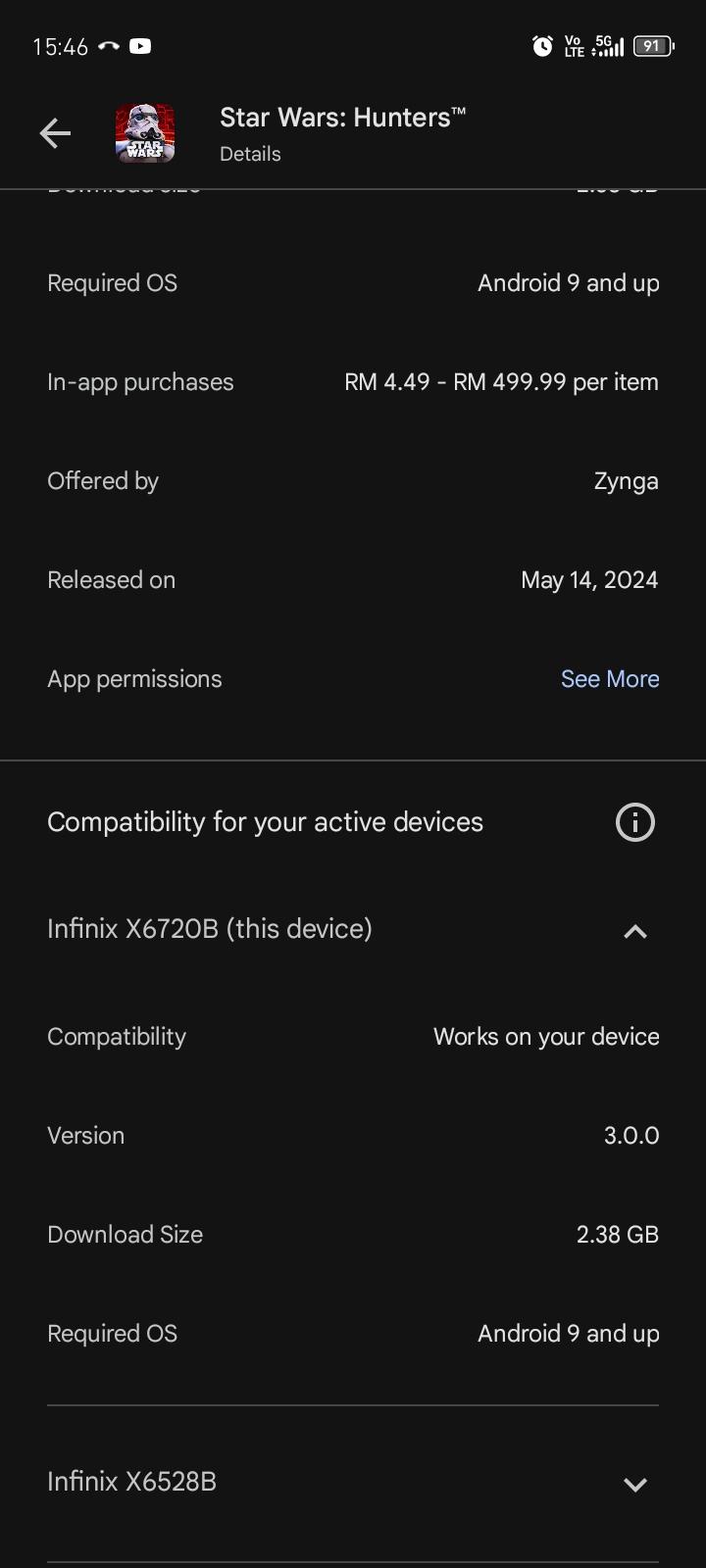
Task: Tap the Star Wars: Hunters title
Action: tap(342, 118)
